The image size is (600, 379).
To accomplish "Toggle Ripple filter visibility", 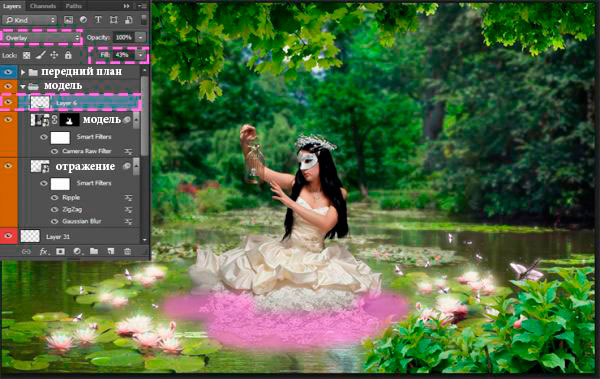I will (54, 198).
